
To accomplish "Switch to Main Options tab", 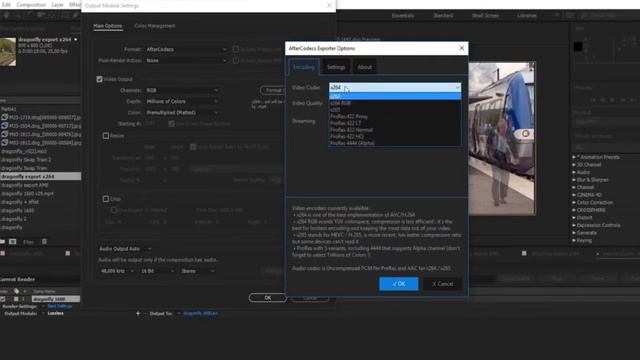I will click(x=108, y=26).
